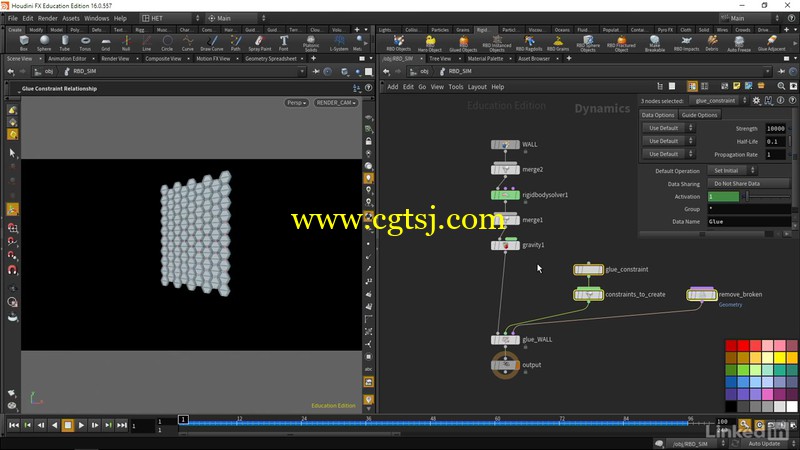The height and width of the screenshot is (450, 800).
Task: Click the L-System shelf tool
Action: [339, 43]
